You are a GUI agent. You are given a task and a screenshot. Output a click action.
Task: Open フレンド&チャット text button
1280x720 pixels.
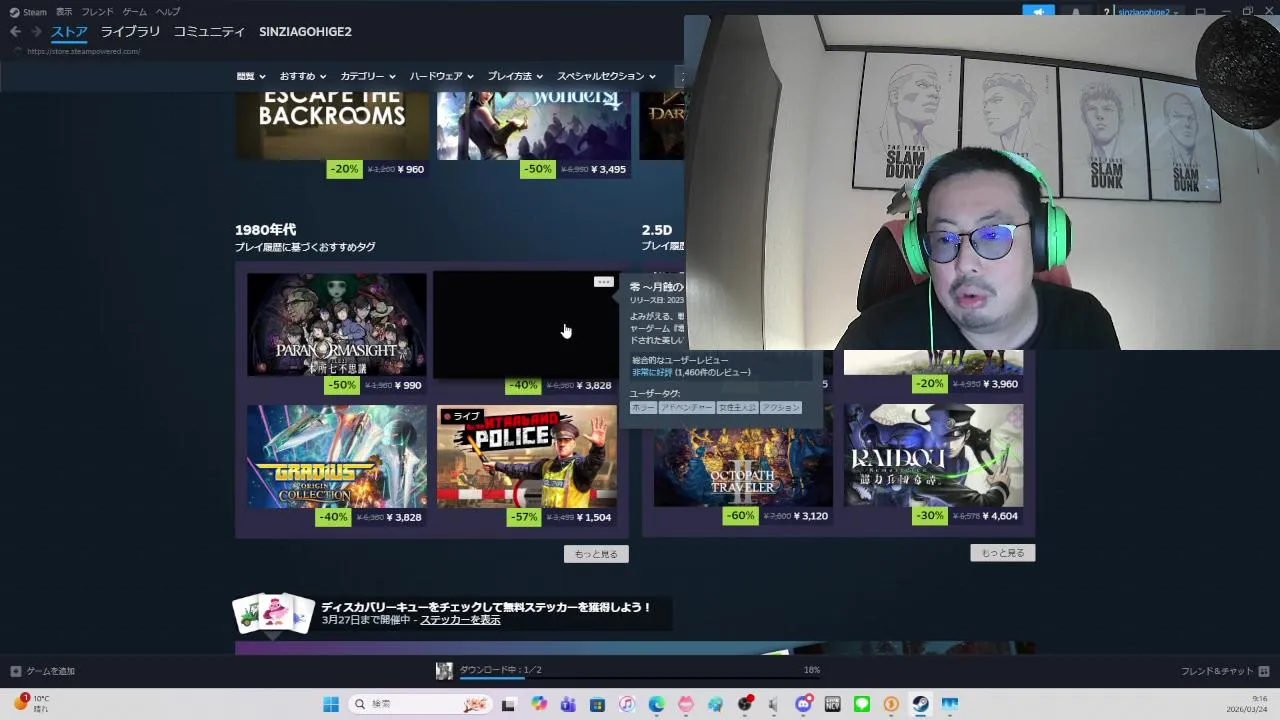coord(1217,671)
